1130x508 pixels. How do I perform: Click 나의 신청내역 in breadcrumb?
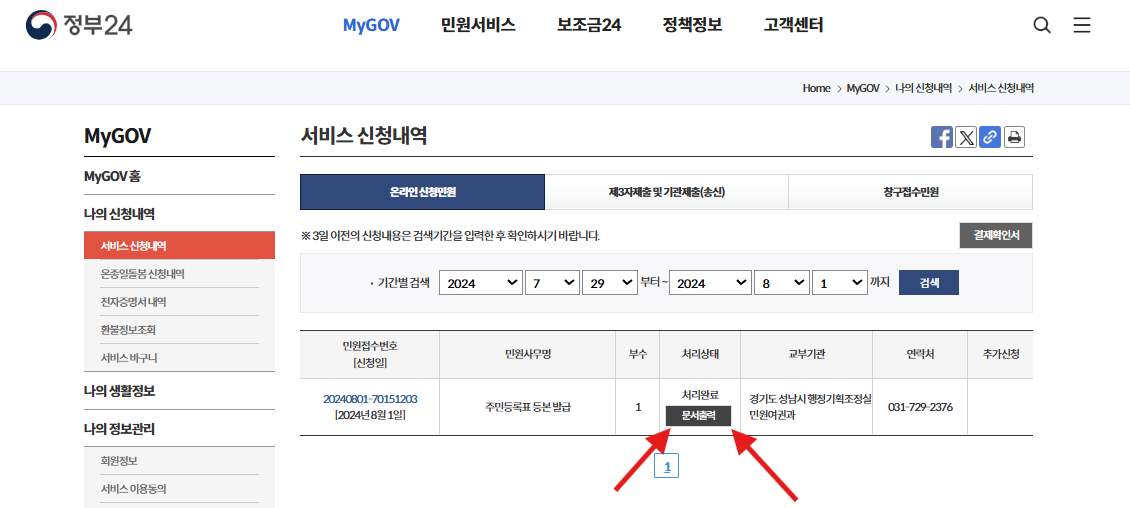point(923,88)
